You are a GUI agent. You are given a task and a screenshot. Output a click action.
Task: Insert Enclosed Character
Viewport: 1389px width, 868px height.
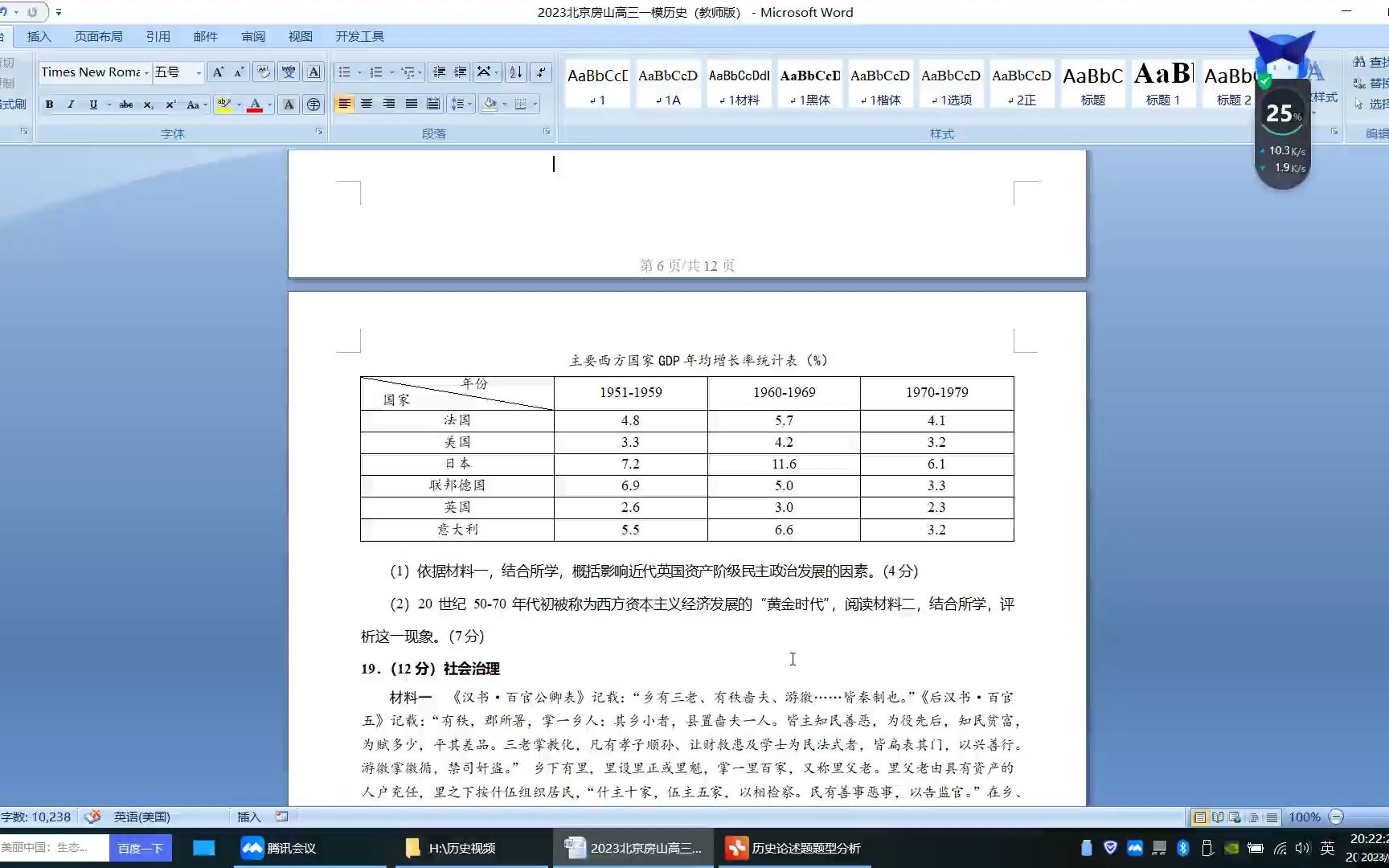pyautogui.click(x=313, y=104)
